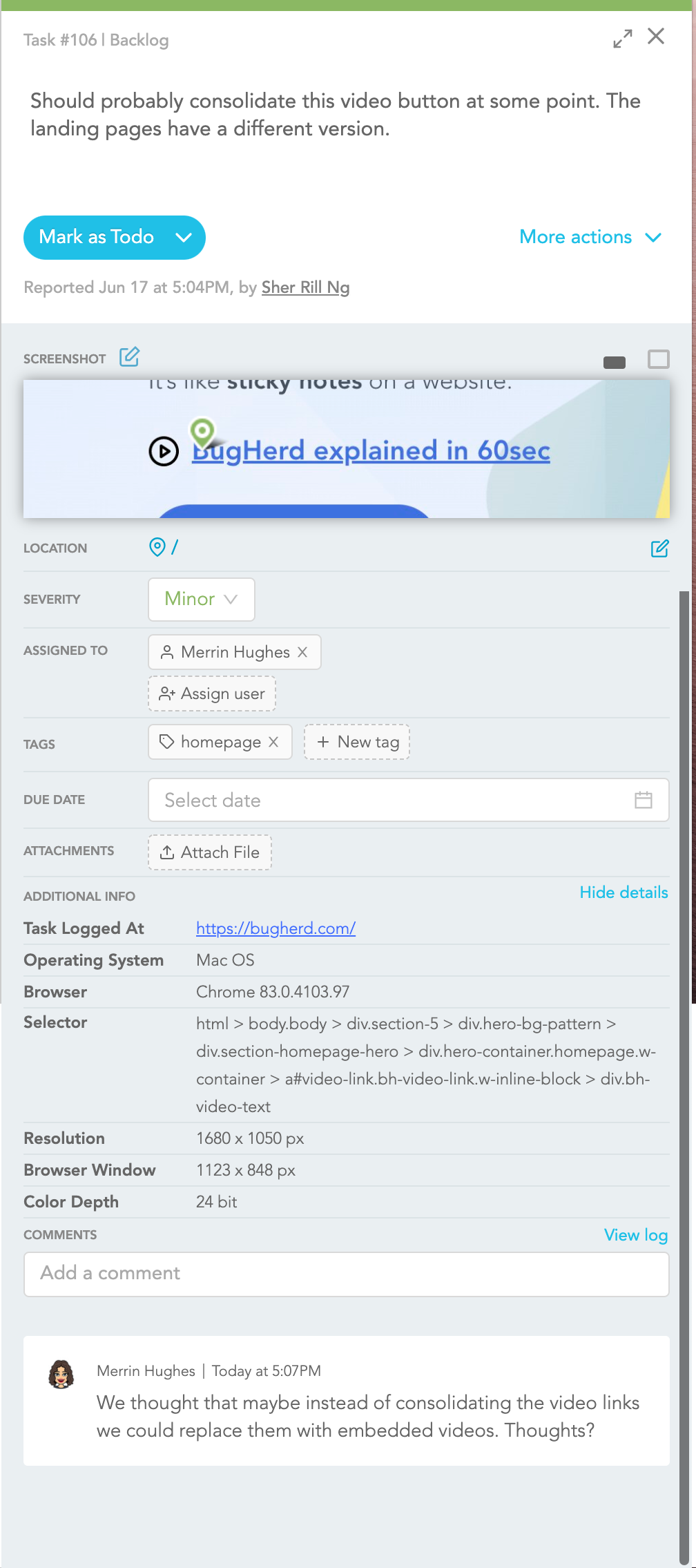Click 'Chrome 83.0.4103.97' browser value
Image resolution: width=696 pixels, height=1568 pixels.
pyautogui.click(x=273, y=992)
